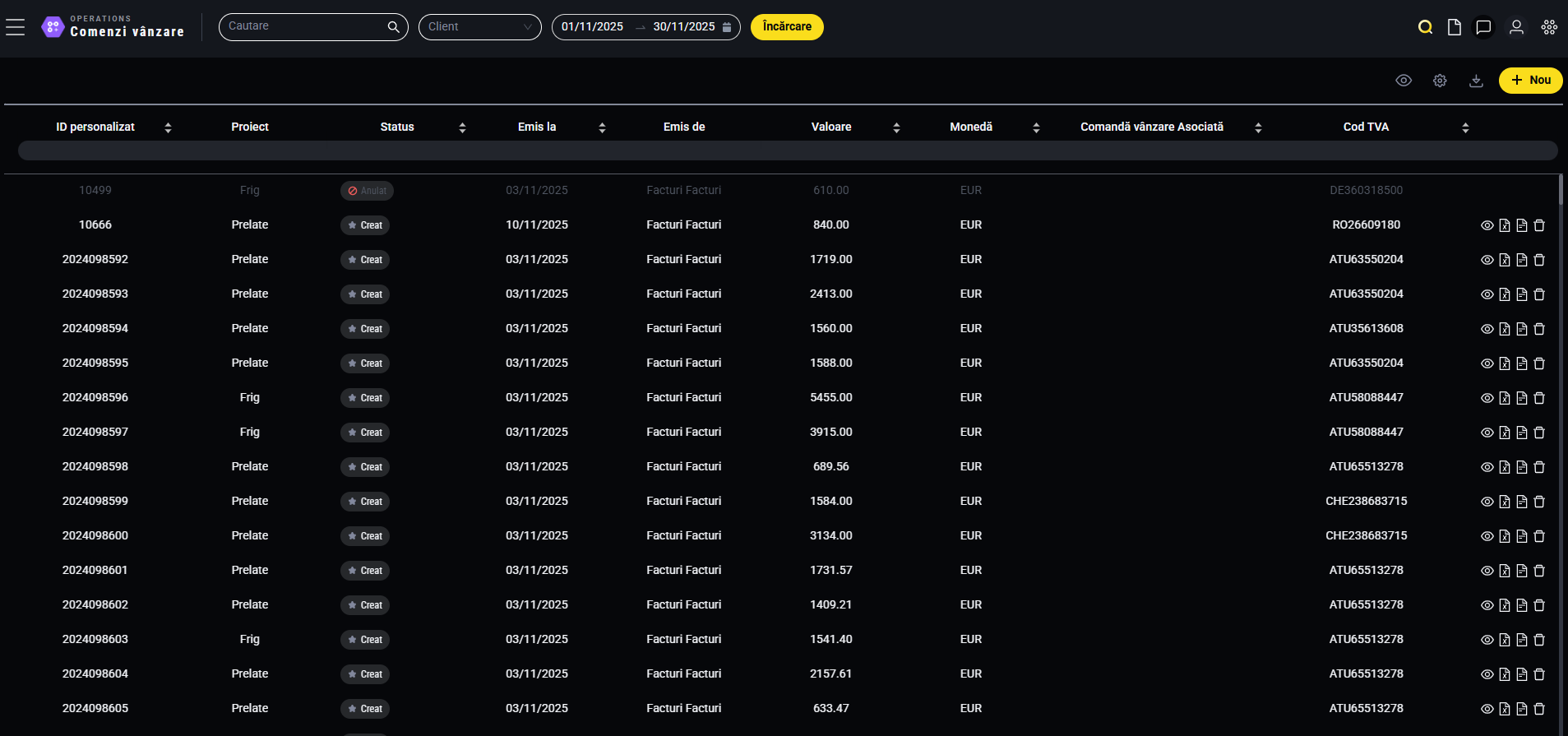The height and width of the screenshot is (736, 1568).
Task: View order 2024098598 with eye icon
Action: pyautogui.click(x=1487, y=467)
